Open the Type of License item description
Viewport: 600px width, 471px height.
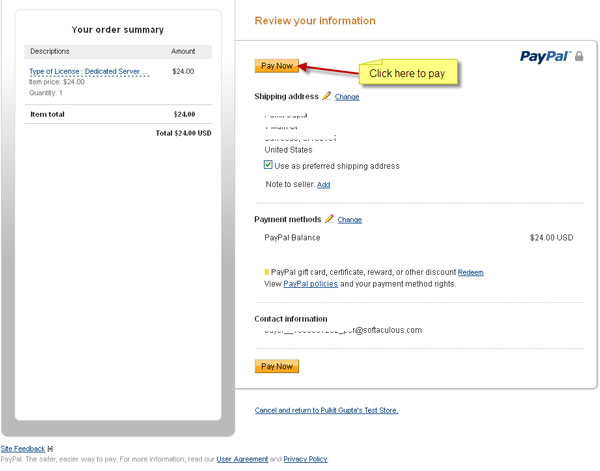pyautogui.click(x=89, y=72)
